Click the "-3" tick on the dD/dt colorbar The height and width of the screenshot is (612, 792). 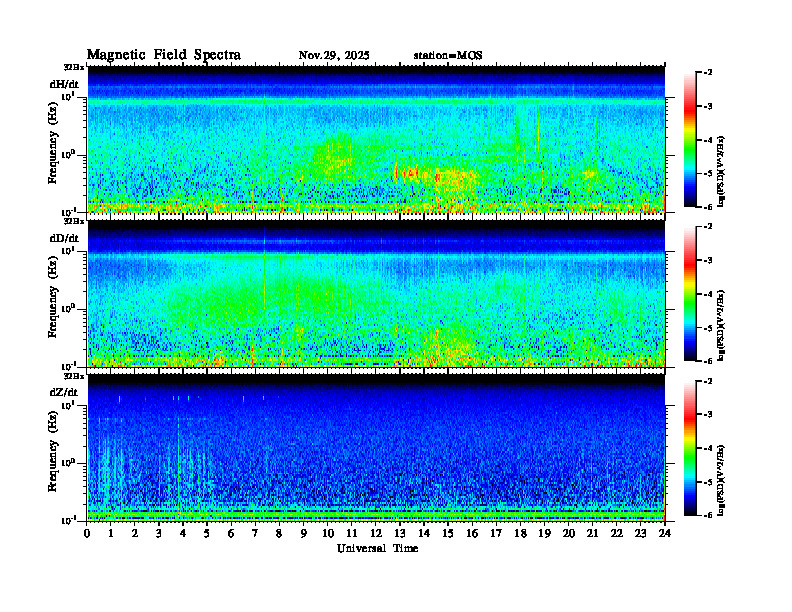[x=708, y=261]
